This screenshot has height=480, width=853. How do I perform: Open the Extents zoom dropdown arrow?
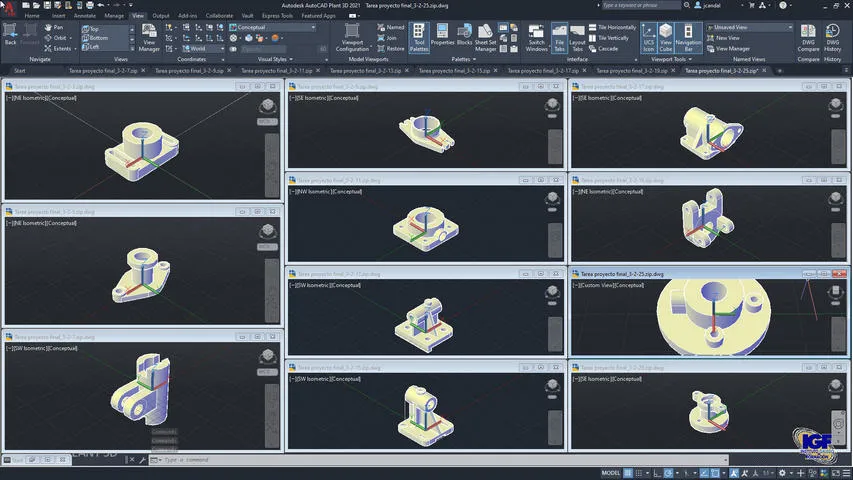(x=75, y=49)
